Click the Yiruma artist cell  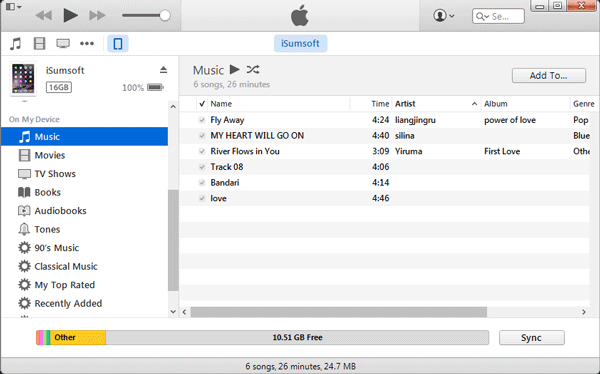pos(409,151)
